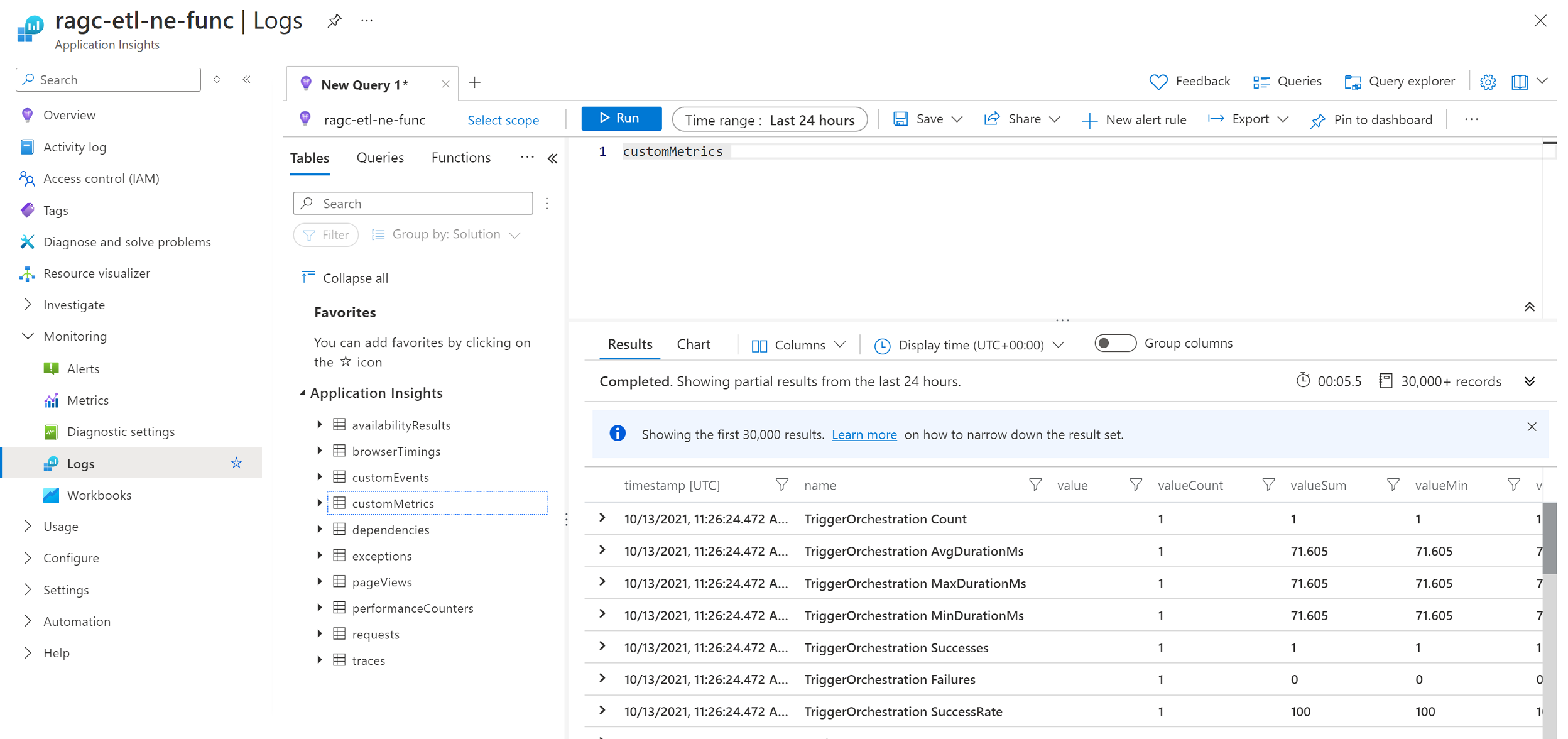The height and width of the screenshot is (739, 1568).
Task: Expand the customMetrics table node
Action: pyautogui.click(x=320, y=503)
